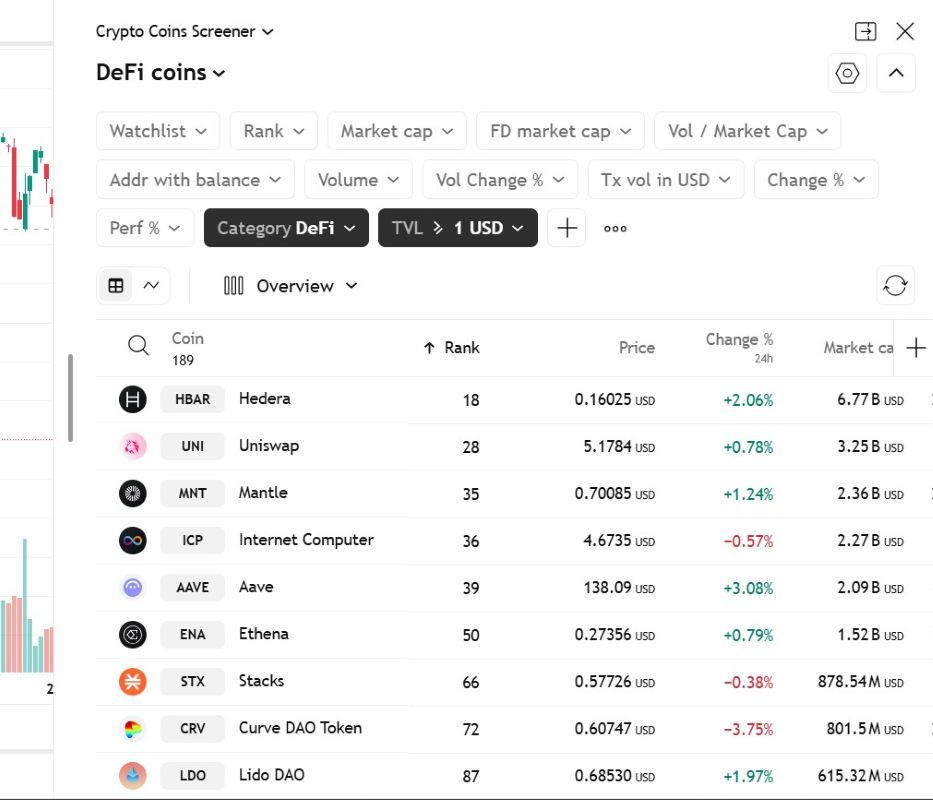Open TVL > 1 USD filter

458,228
